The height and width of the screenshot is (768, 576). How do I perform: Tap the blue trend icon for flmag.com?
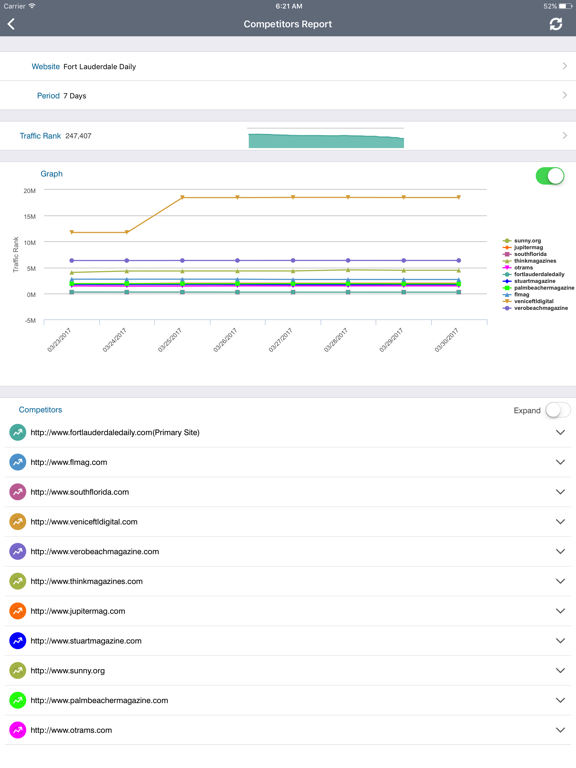(18, 462)
